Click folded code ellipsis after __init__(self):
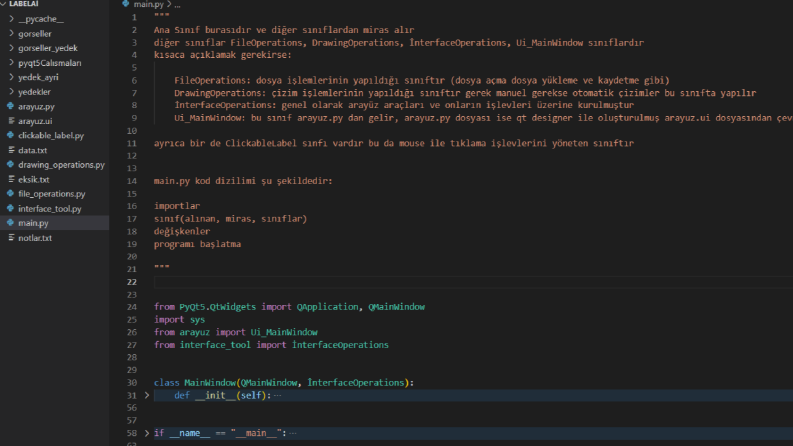This screenshot has width=793, height=446. pyautogui.click(x=277, y=395)
